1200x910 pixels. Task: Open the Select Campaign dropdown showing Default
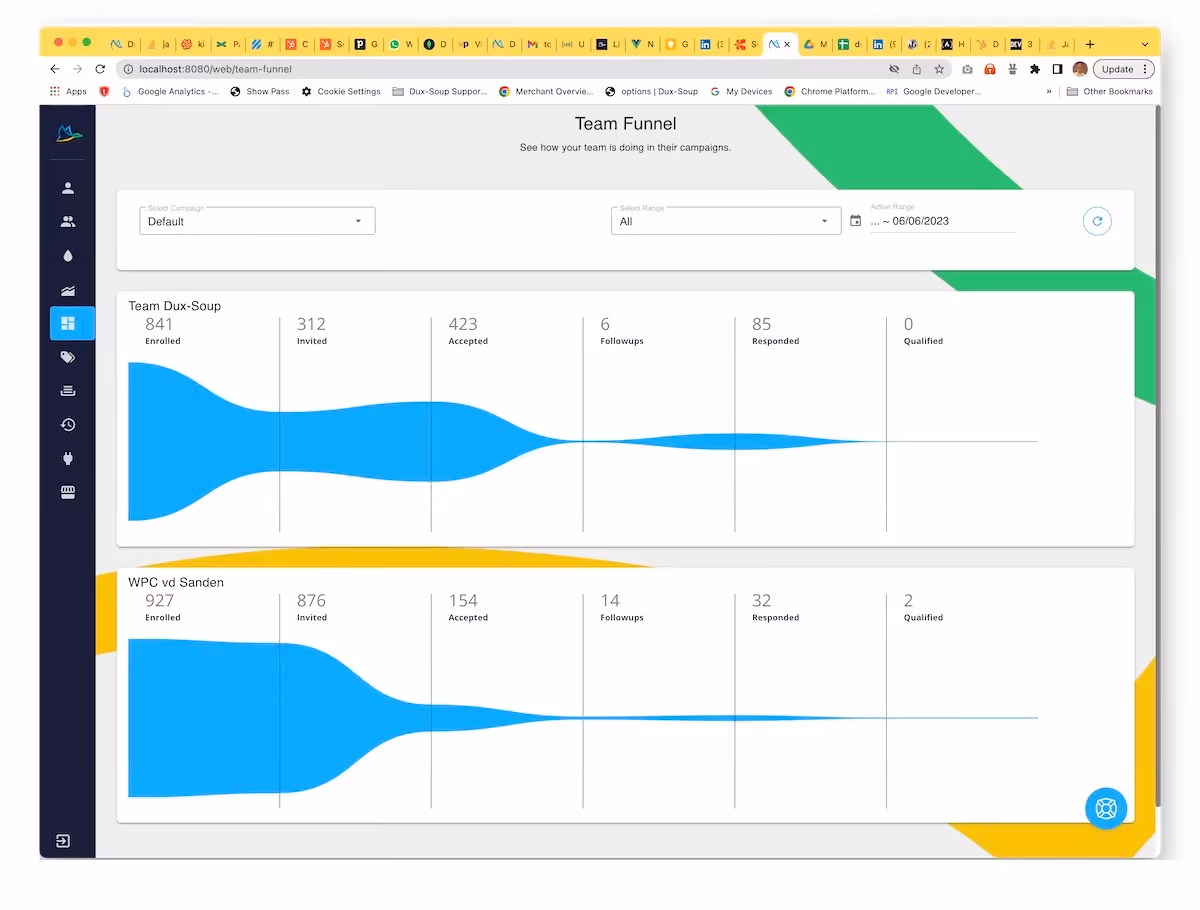257,221
